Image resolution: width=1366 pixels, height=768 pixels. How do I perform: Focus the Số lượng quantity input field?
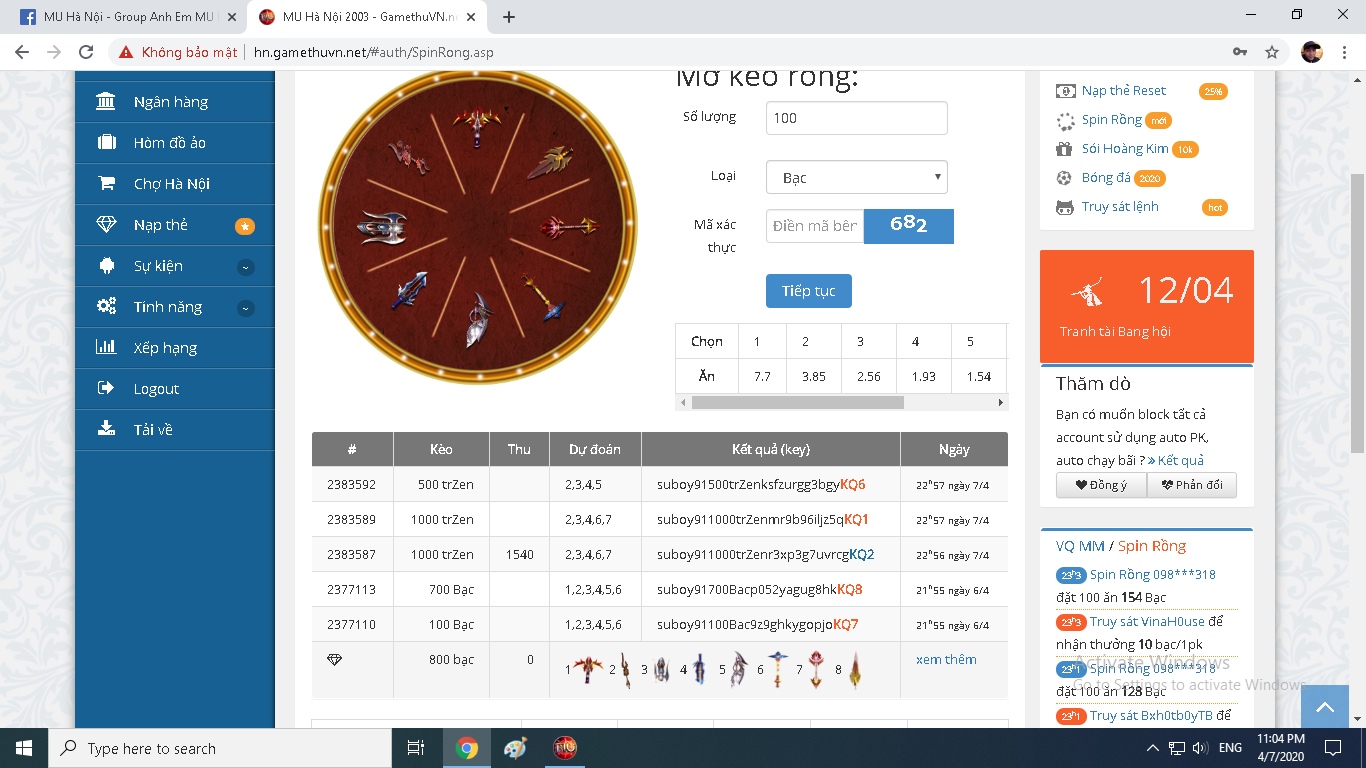tap(856, 118)
